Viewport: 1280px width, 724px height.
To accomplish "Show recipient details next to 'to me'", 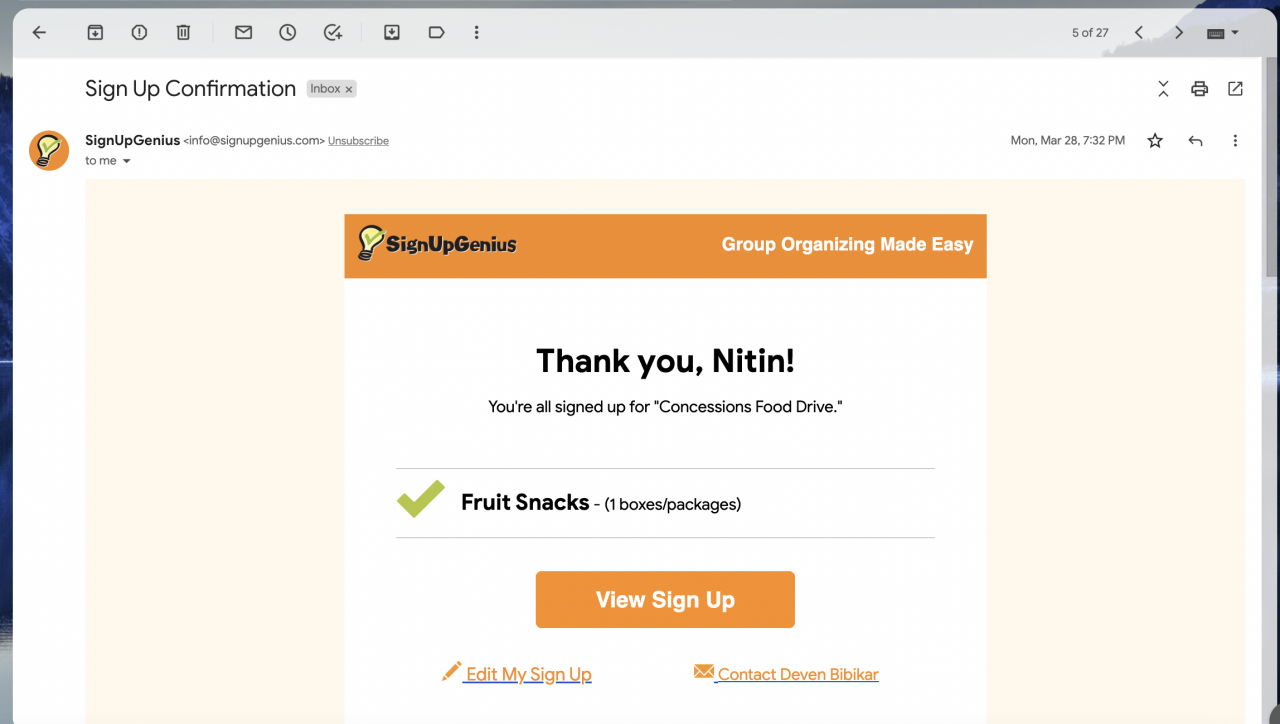I will [127, 161].
